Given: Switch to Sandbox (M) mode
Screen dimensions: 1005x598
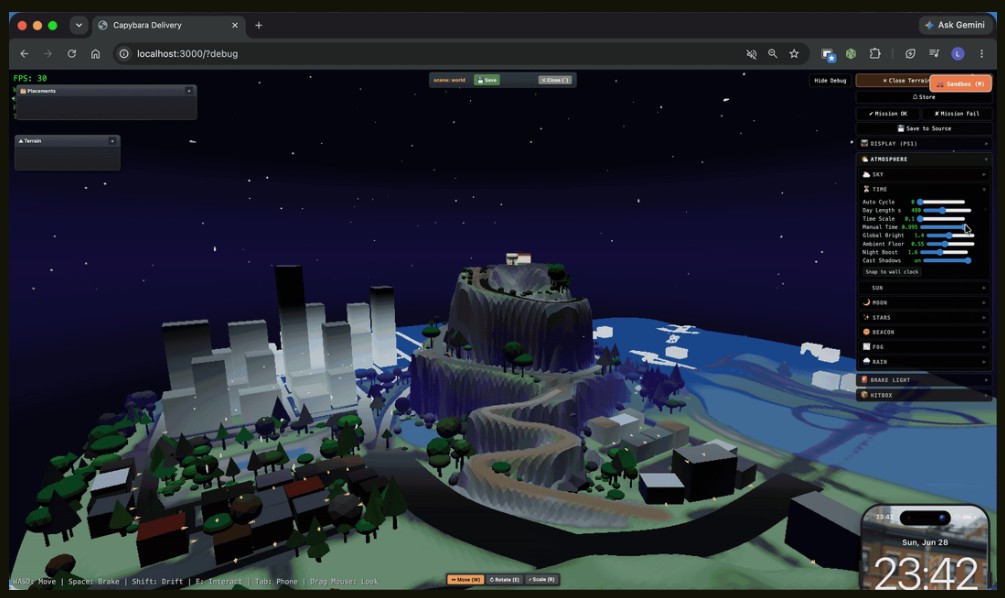Looking at the screenshot, I should [960, 84].
